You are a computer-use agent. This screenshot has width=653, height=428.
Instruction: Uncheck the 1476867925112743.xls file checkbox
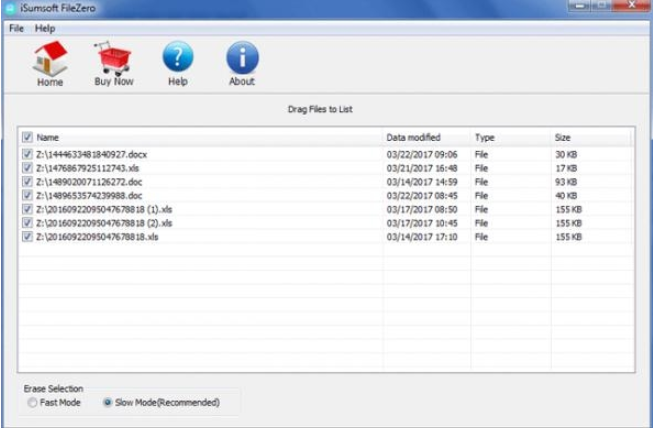tap(27, 169)
